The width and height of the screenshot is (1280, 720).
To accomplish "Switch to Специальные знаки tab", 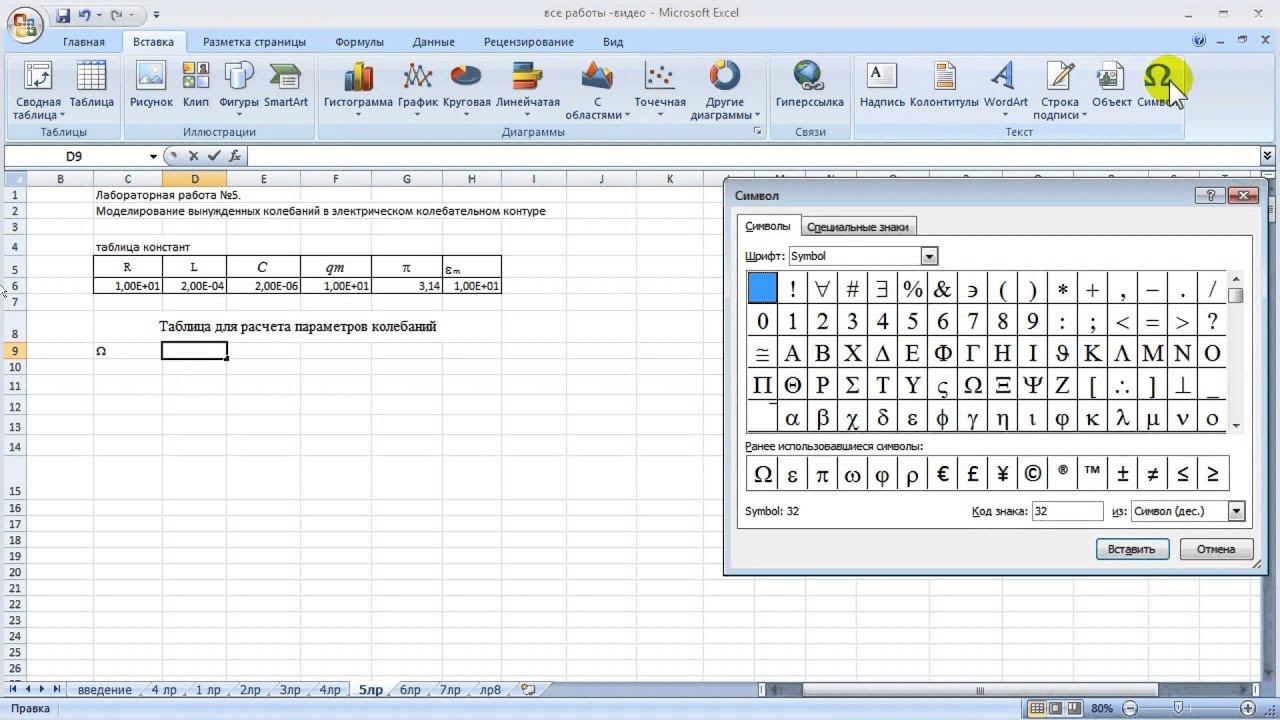I will tap(857, 227).
